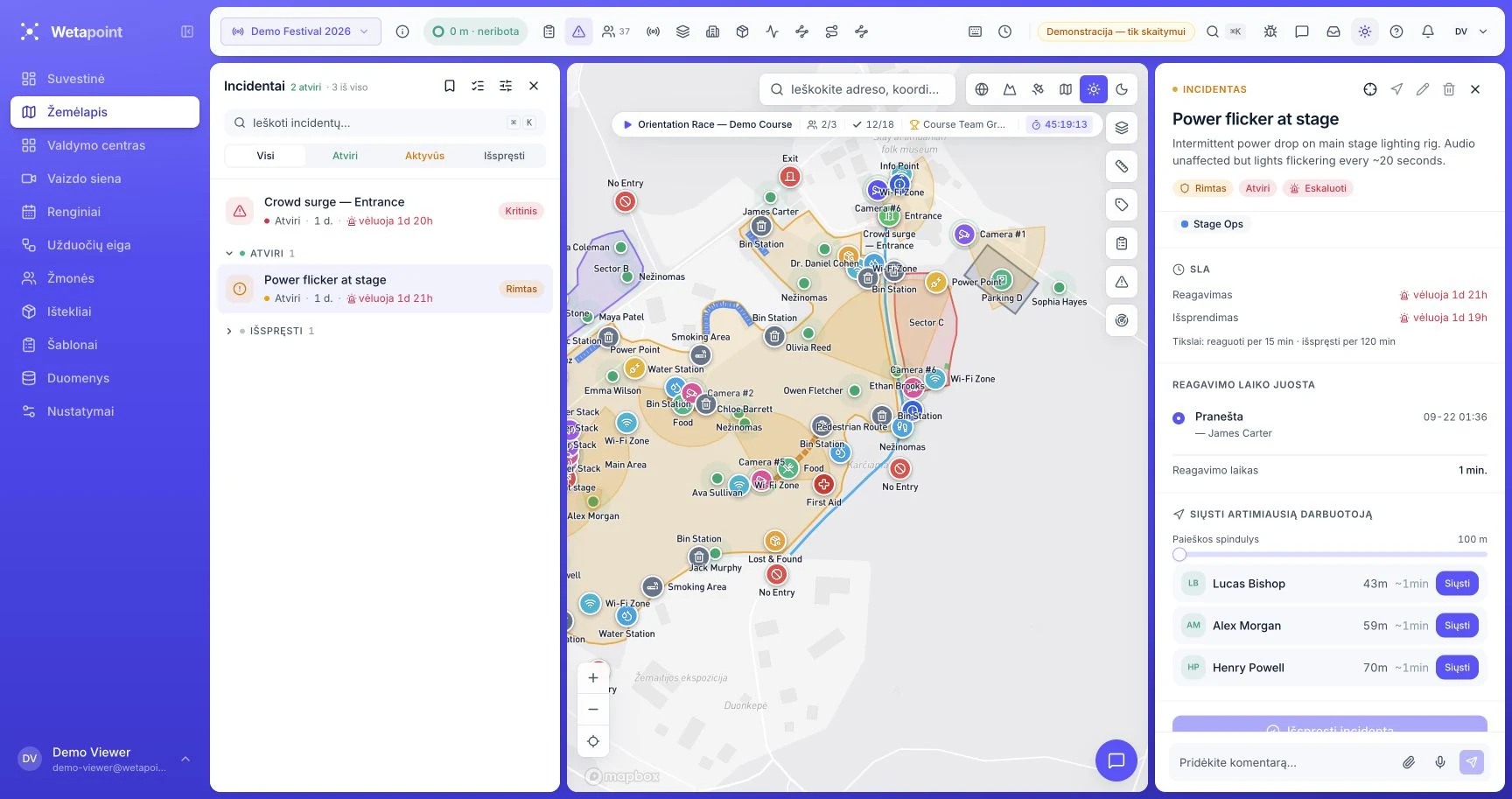1512x799 pixels.
Task: Zoom out the map with minus button
Action: tap(593, 710)
